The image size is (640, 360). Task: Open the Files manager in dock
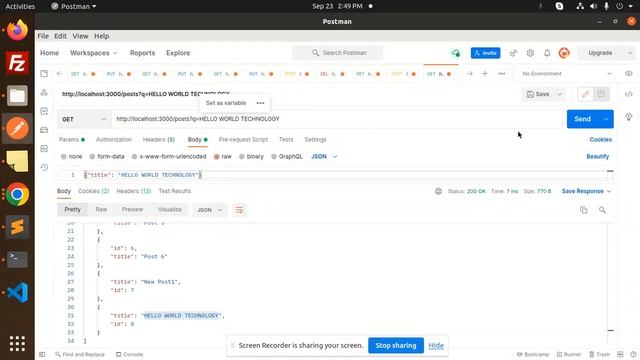(17, 96)
